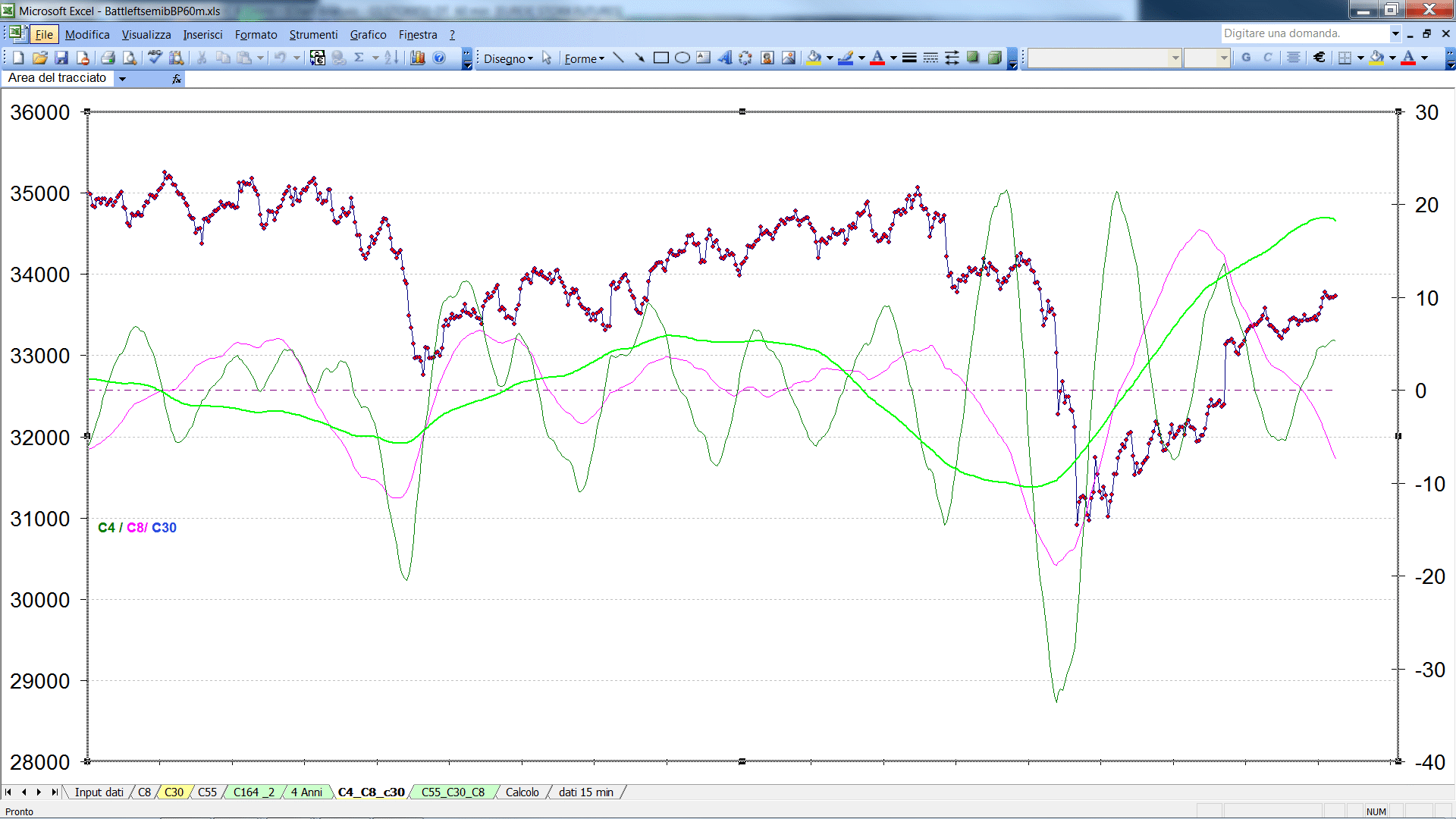The height and width of the screenshot is (819, 1456).
Task: Insert picture from file icon
Action: (789, 58)
